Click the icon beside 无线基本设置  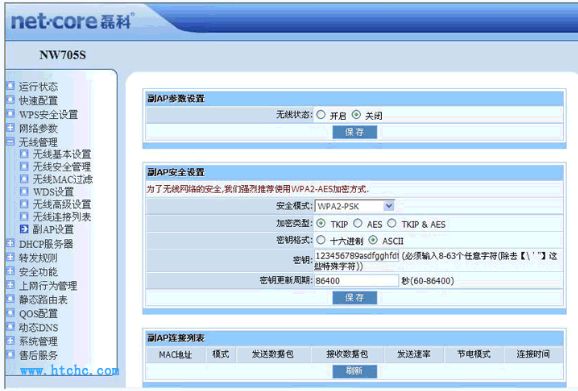tap(24, 154)
